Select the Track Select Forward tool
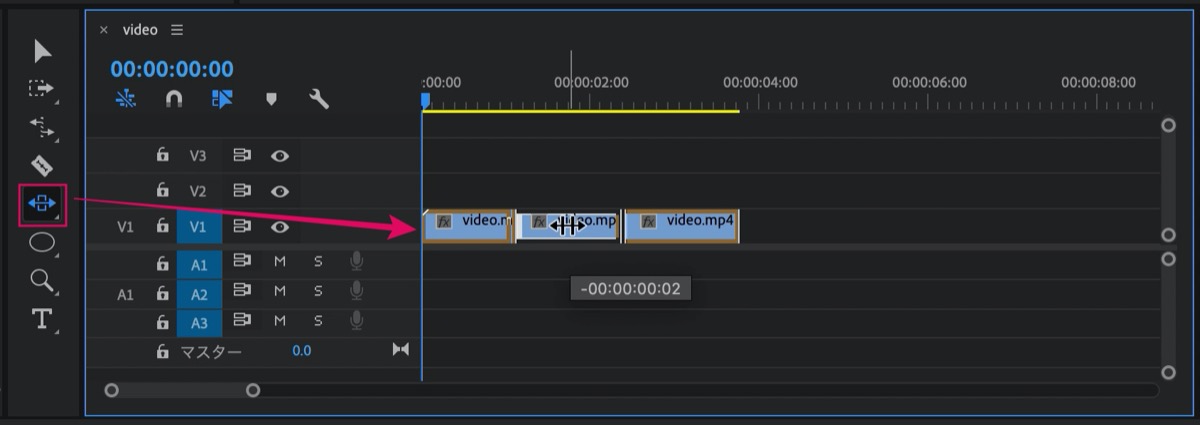This screenshot has height=425, width=1200. pyautogui.click(x=42, y=88)
